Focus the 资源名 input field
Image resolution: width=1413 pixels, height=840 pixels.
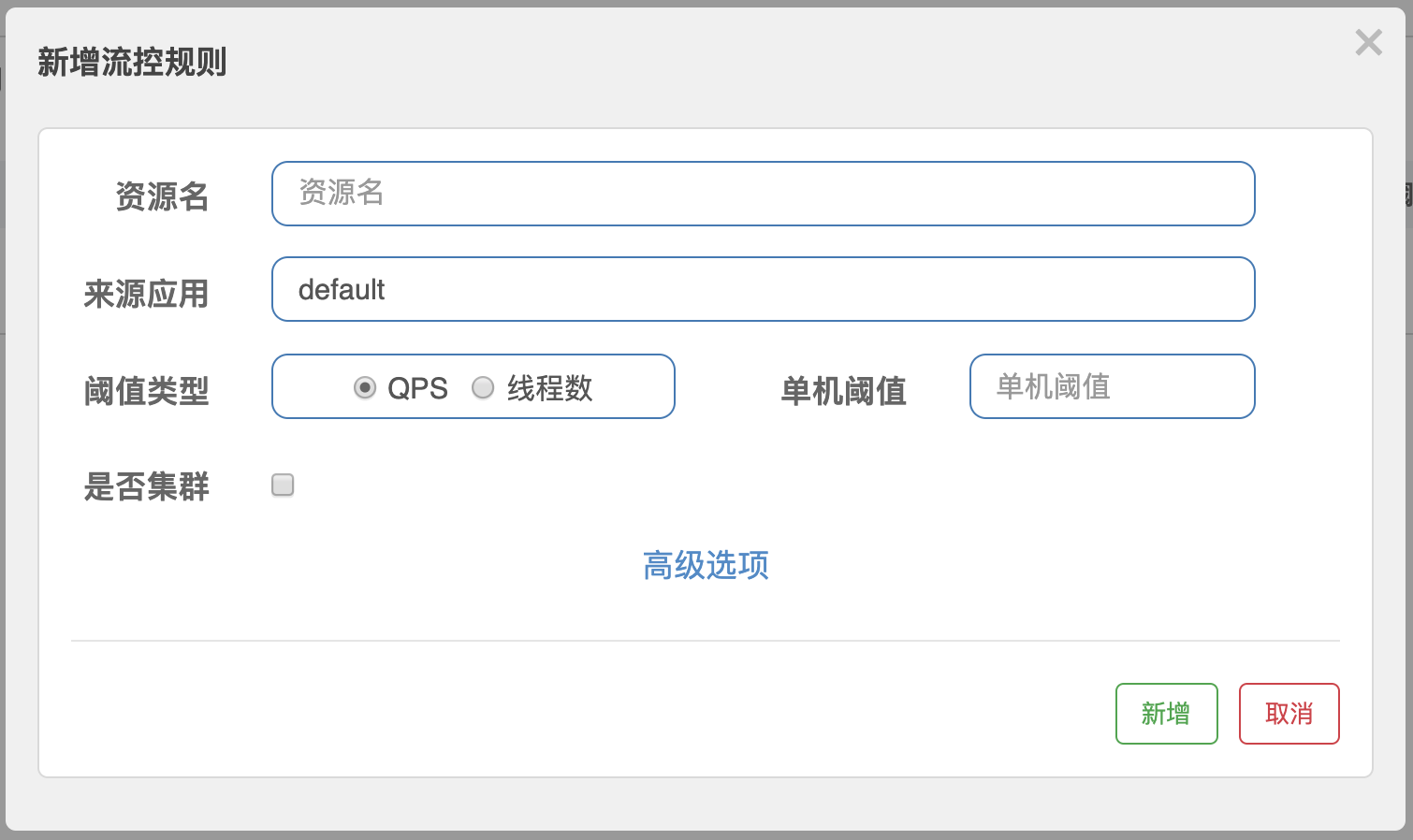pos(763,194)
